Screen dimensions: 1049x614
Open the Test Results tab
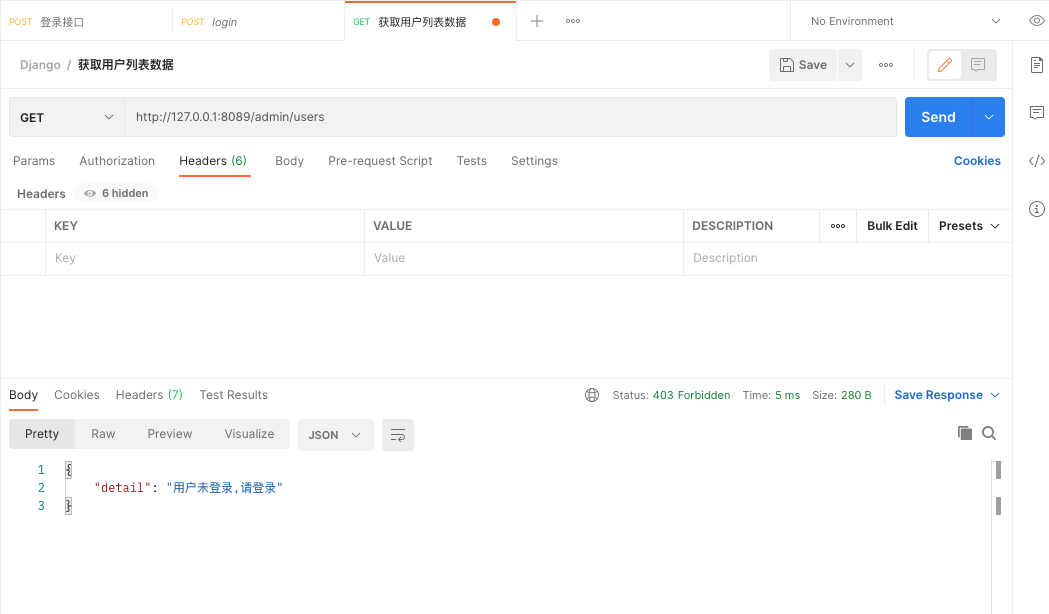[233, 395]
